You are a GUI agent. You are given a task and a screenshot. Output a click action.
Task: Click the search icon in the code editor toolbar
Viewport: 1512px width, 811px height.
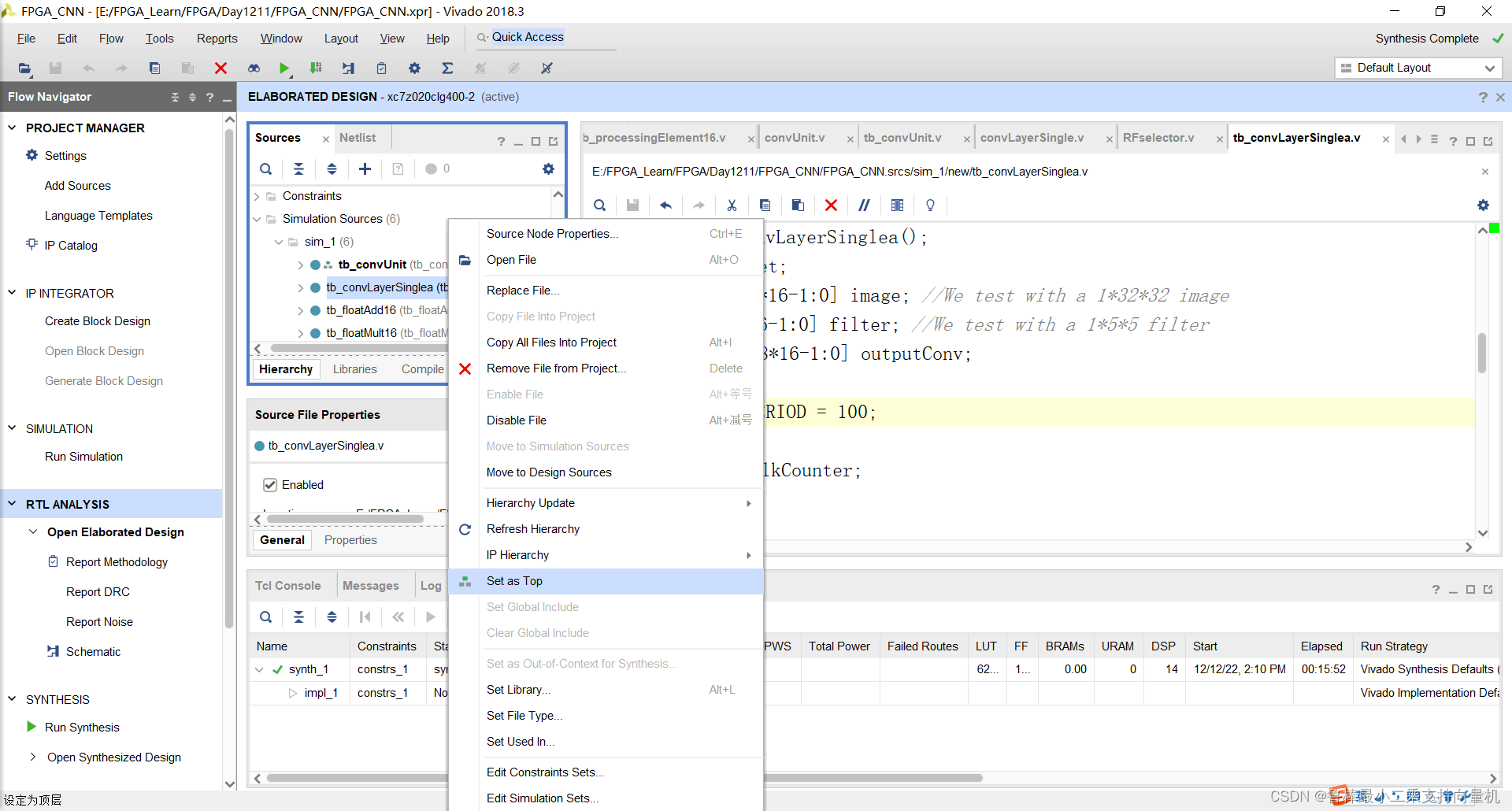tap(599, 205)
